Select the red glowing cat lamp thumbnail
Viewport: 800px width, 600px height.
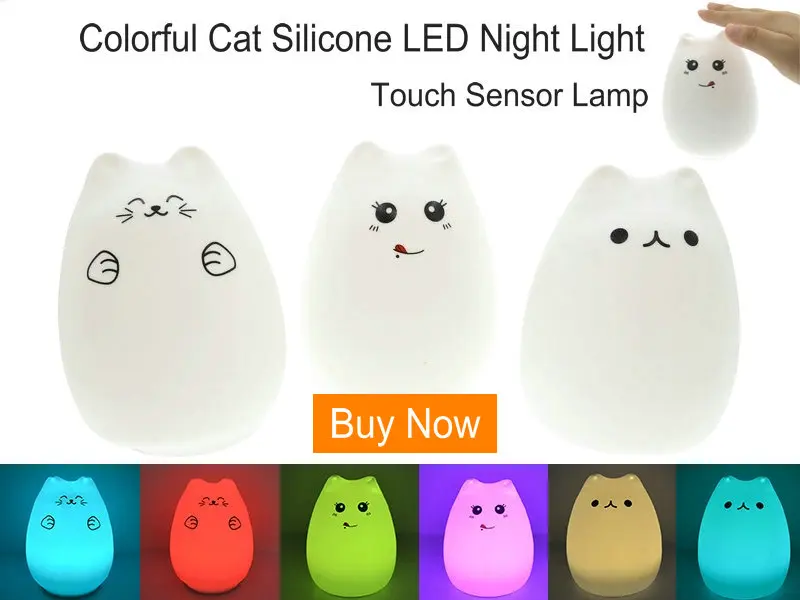point(210,532)
